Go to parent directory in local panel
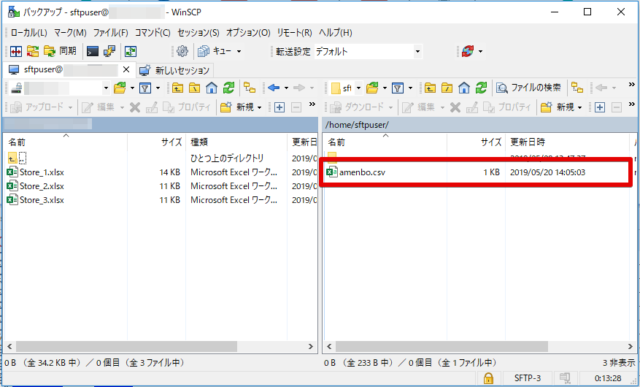 [177, 88]
